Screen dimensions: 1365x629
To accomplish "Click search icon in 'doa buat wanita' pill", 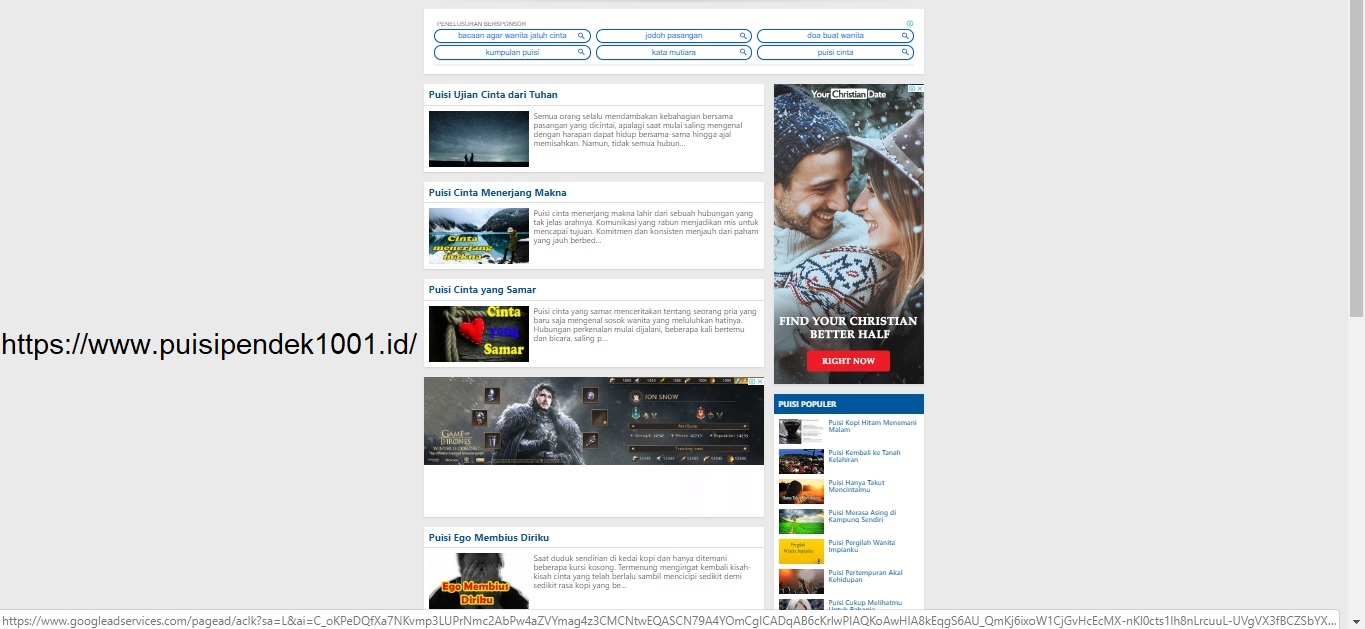I will (x=905, y=36).
